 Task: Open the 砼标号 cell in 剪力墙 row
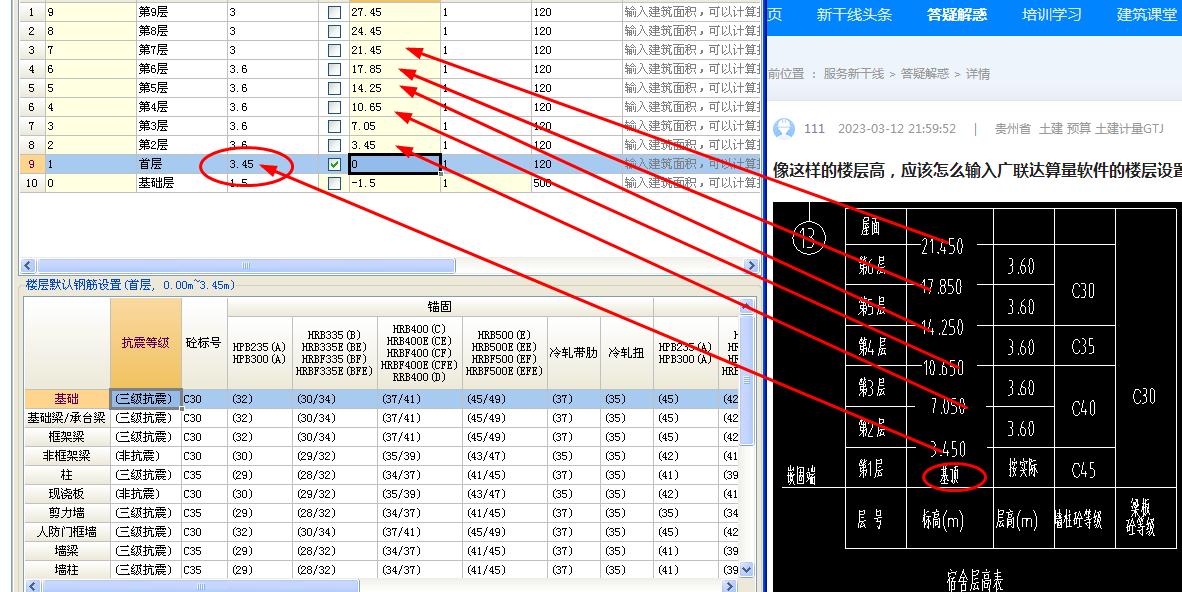204,513
